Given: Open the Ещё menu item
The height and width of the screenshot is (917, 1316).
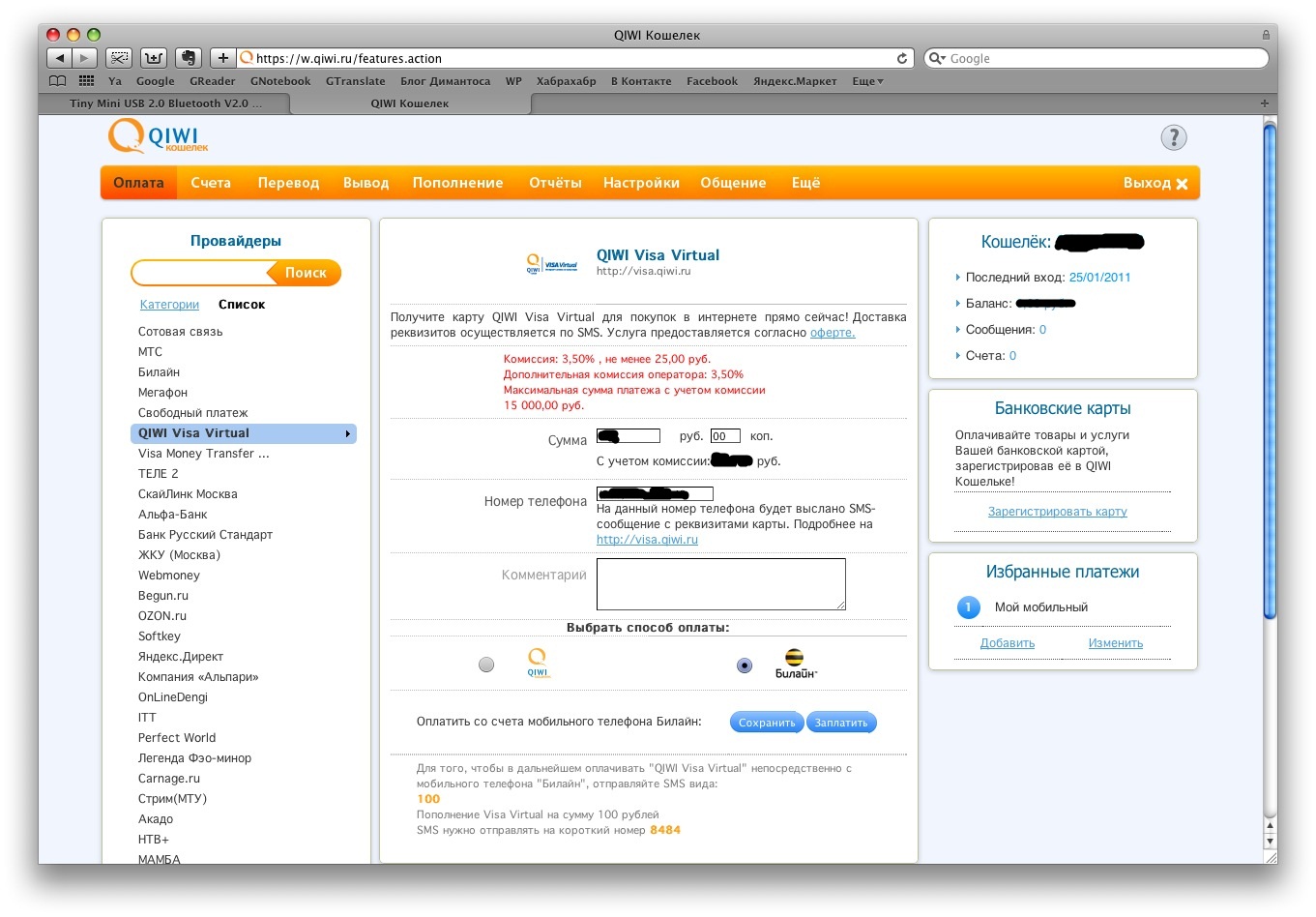Looking at the screenshot, I should click(805, 183).
